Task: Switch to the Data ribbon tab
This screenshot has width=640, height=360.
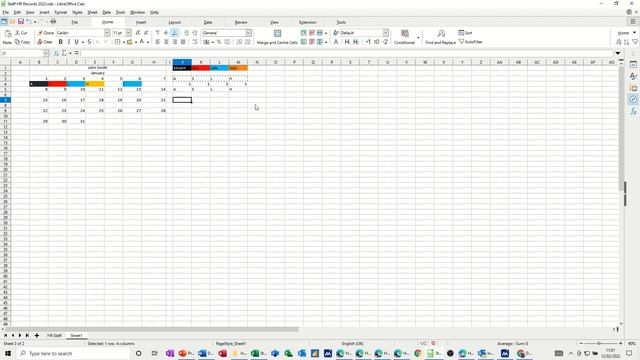Action: pyautogui.click(x=208, y=22)
